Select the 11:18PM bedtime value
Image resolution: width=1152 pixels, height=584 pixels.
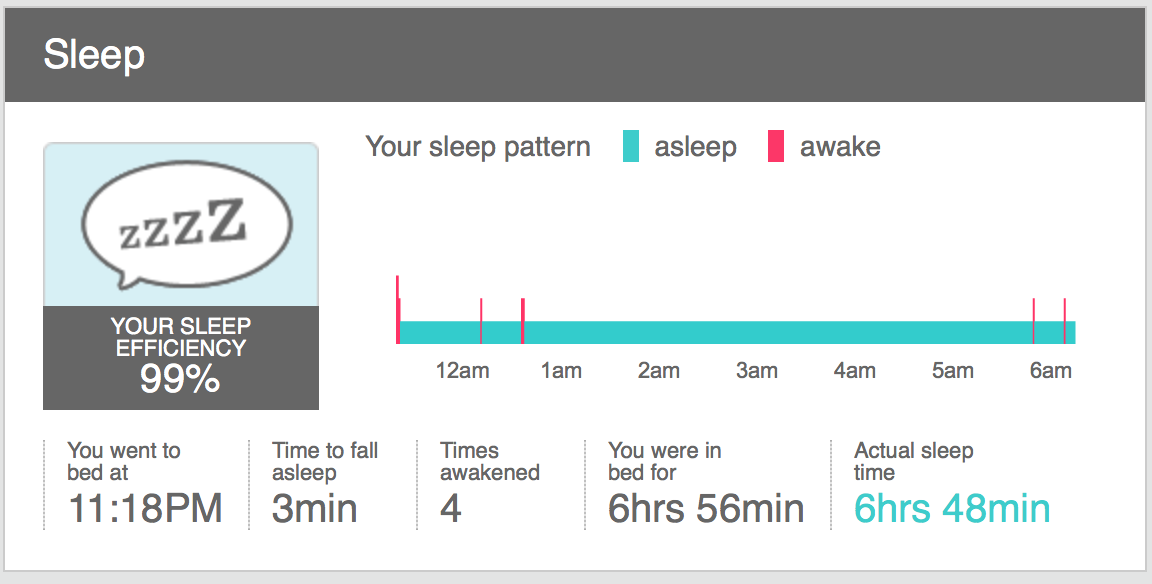point(145,508)
